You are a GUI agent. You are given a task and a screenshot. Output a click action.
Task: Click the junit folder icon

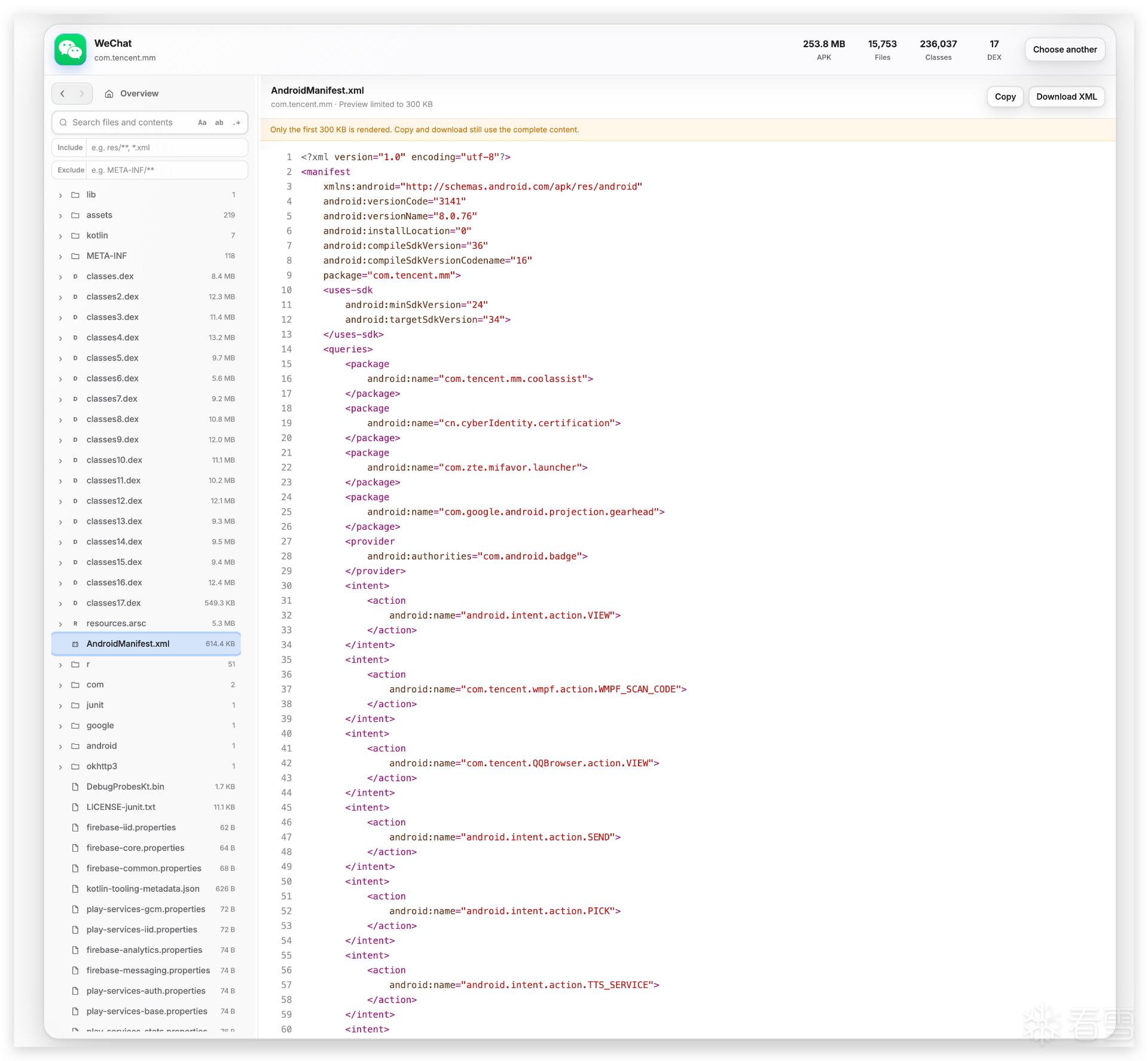tap(75, 705)
